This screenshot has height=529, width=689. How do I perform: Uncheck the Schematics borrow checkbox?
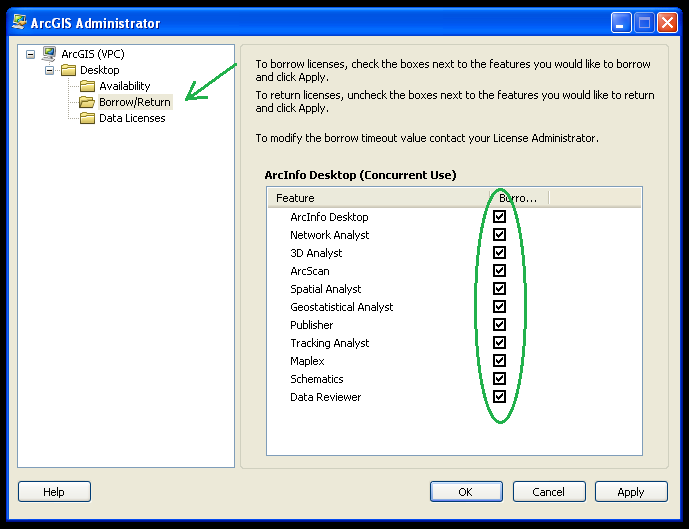(499, 379)
